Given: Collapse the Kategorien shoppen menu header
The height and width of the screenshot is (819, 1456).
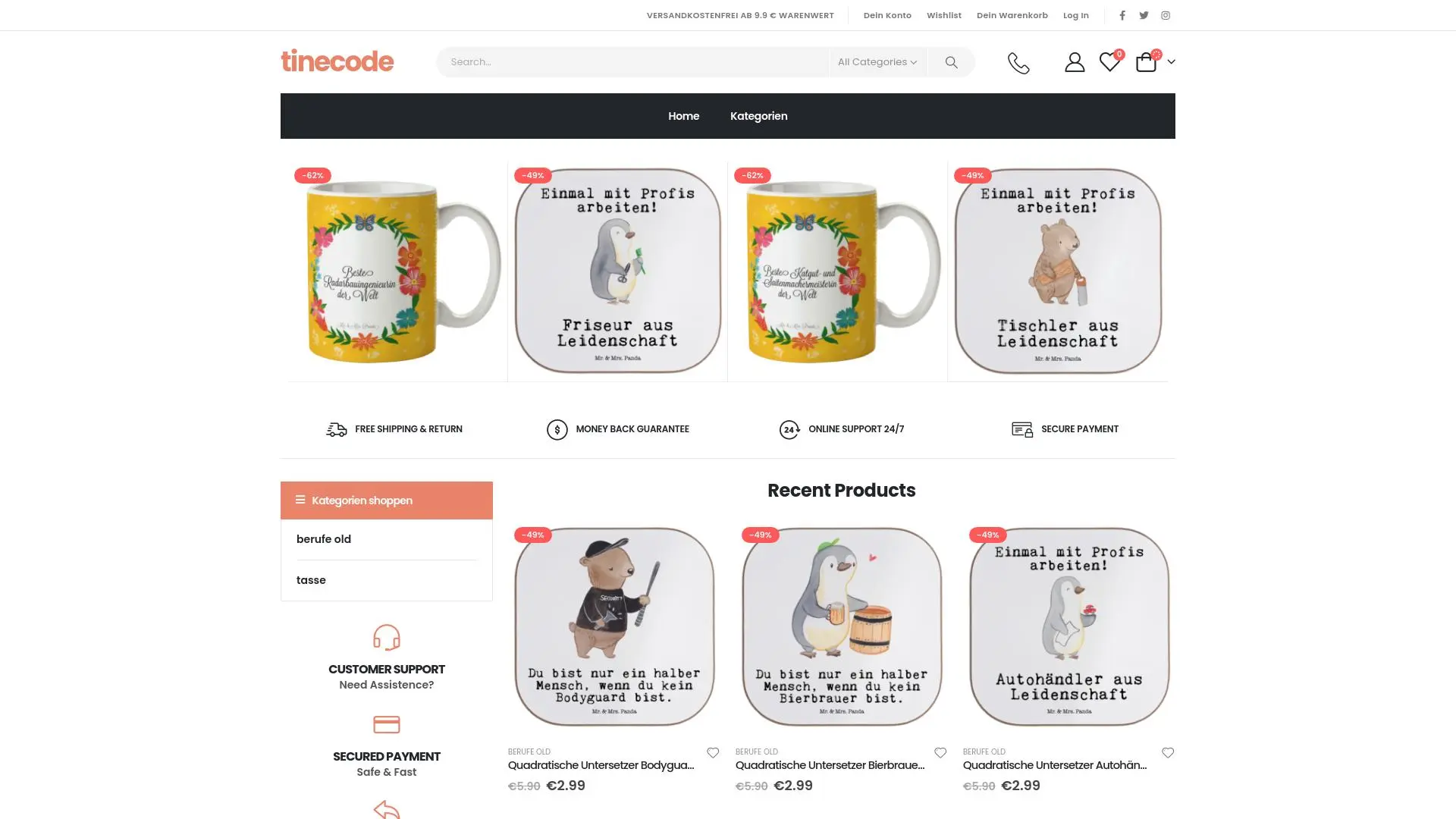Looking at the screenshot, I should click(x=387, y=500).
